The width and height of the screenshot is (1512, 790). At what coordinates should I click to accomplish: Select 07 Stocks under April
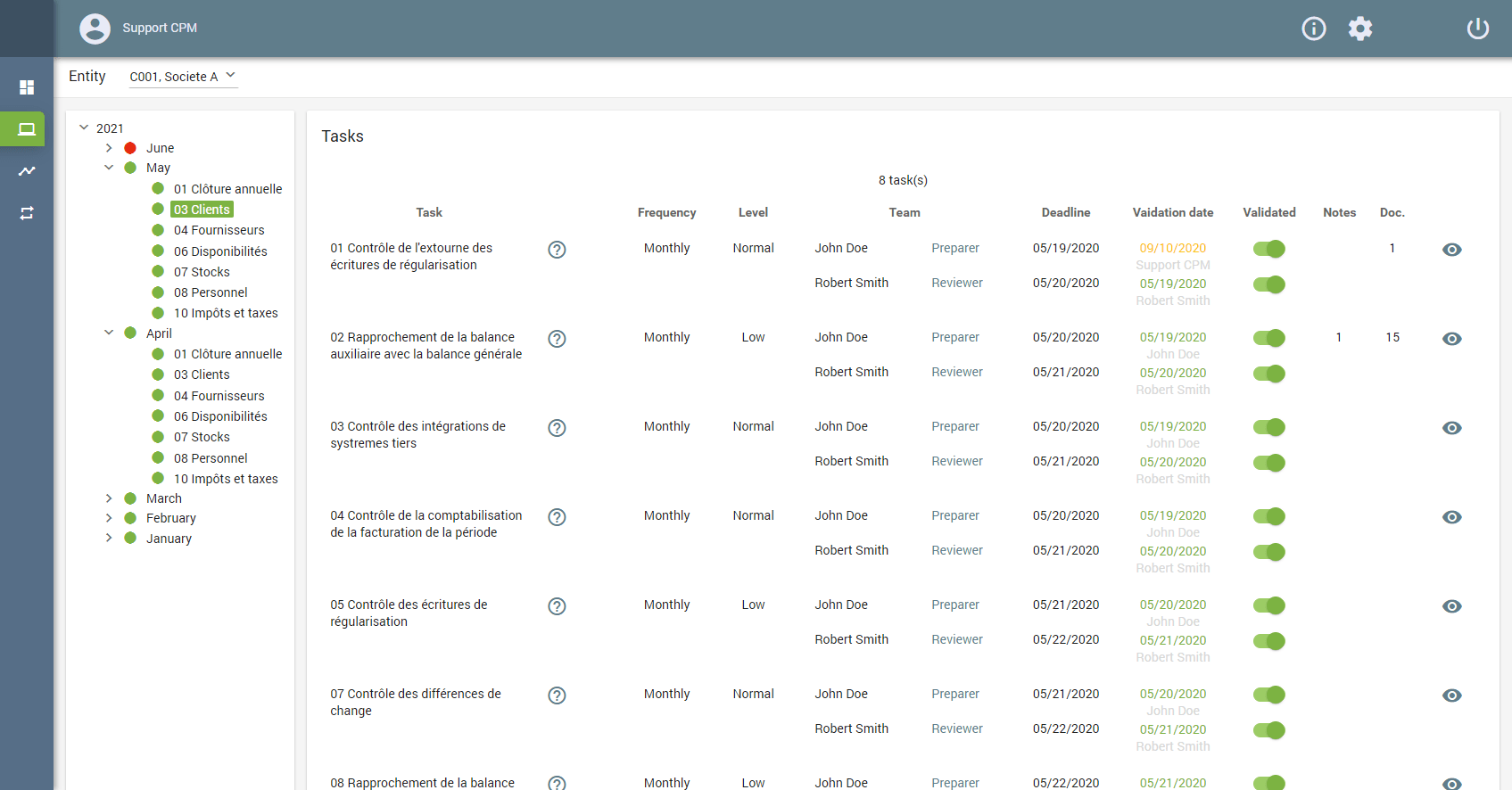(202, 437)
